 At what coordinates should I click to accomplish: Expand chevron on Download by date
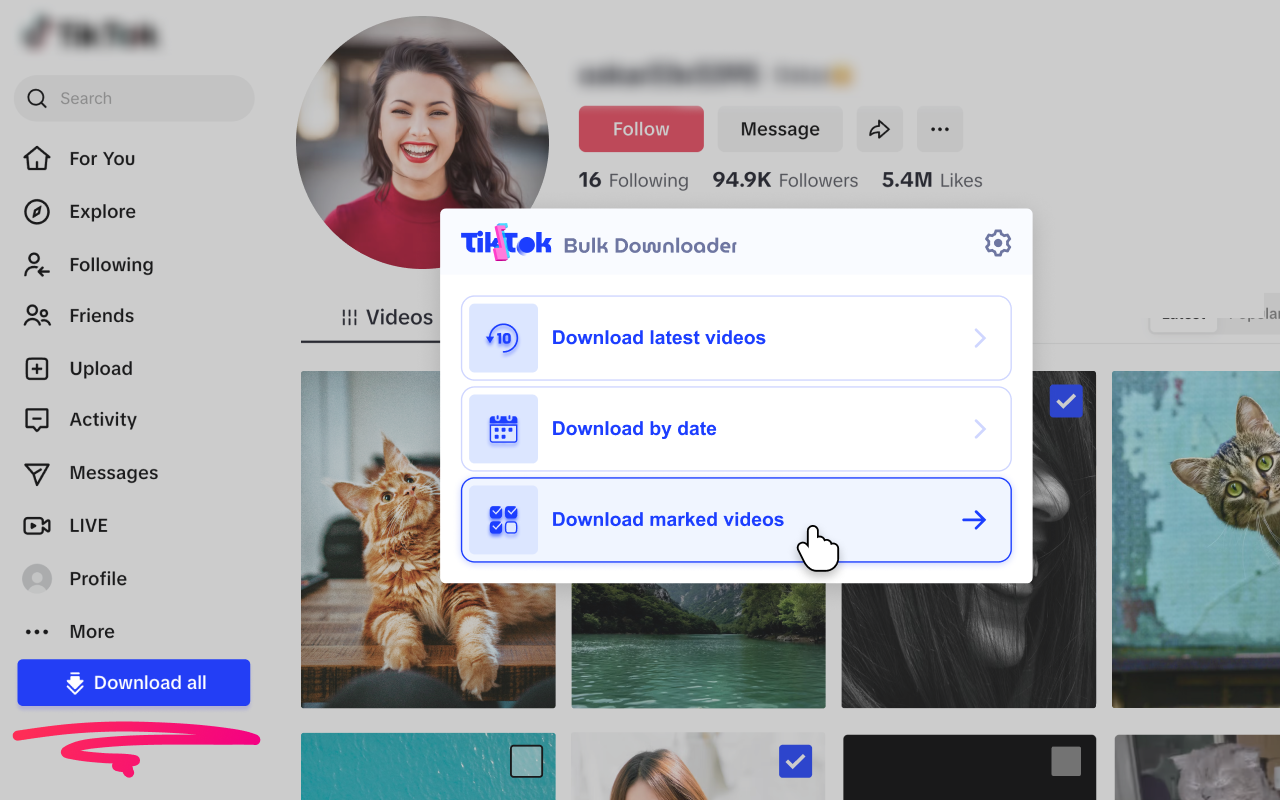(980, 429)
